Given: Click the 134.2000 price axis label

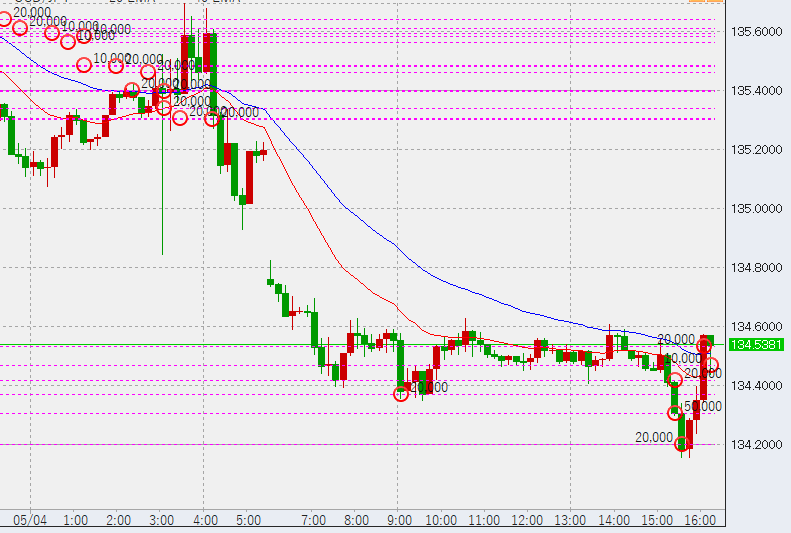Looking at the screenshot, I should coord(756,445).
